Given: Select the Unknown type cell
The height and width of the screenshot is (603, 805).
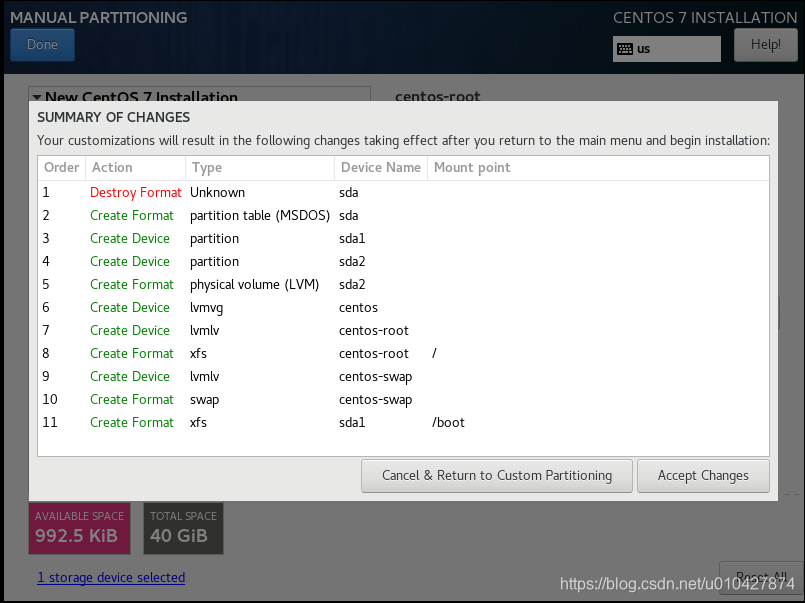Looking at the screenshot, I should pos(217,192).
